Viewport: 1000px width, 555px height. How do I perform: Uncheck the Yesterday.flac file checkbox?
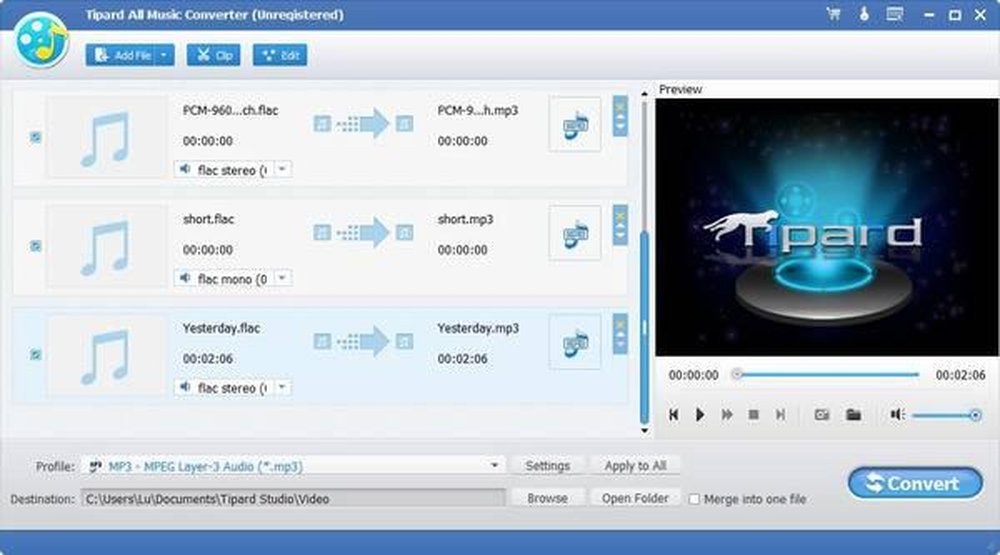pyautogui.click(x=36, y=355)
